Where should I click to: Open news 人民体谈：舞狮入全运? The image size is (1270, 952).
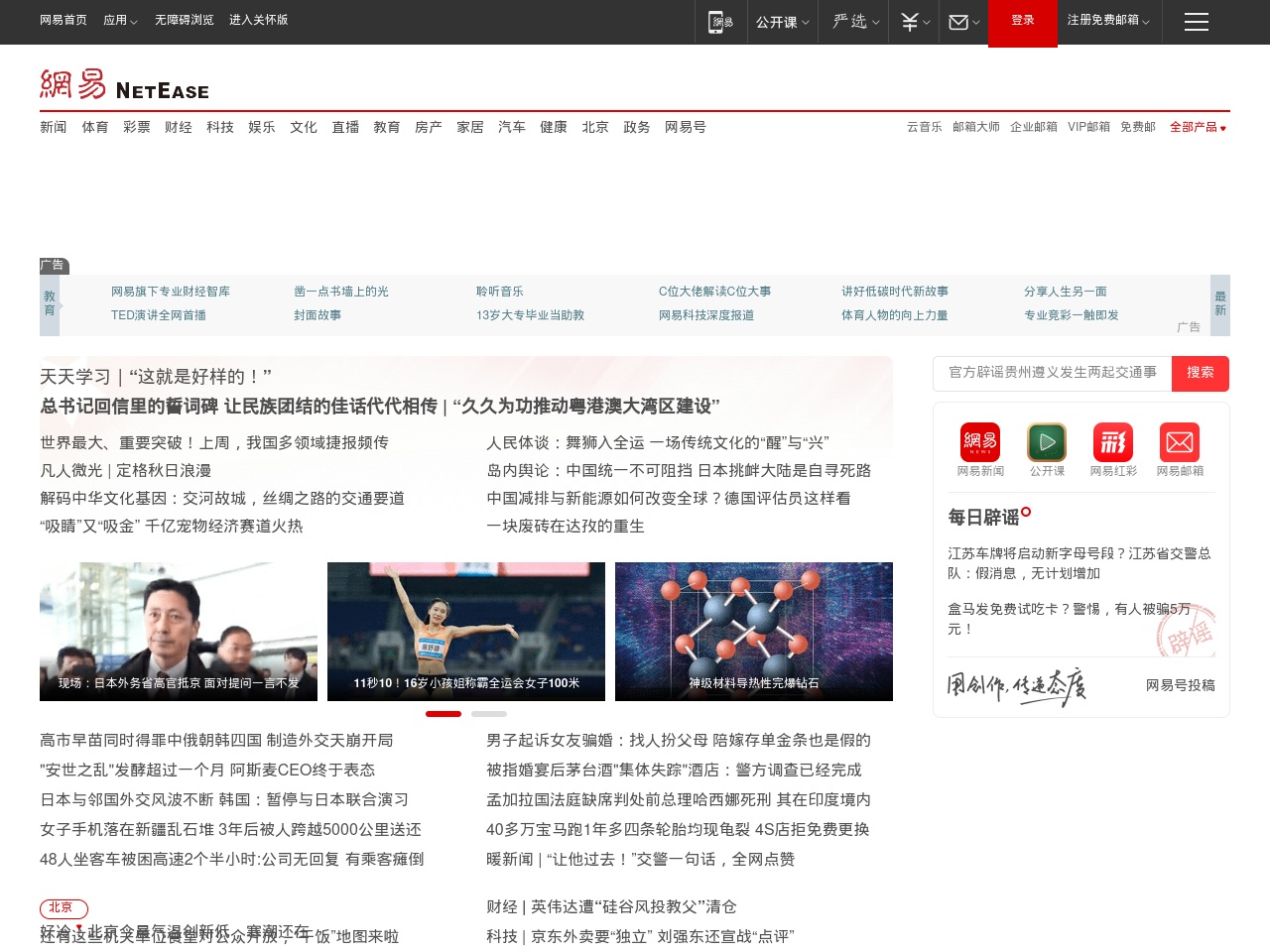[x=658, y=443]
